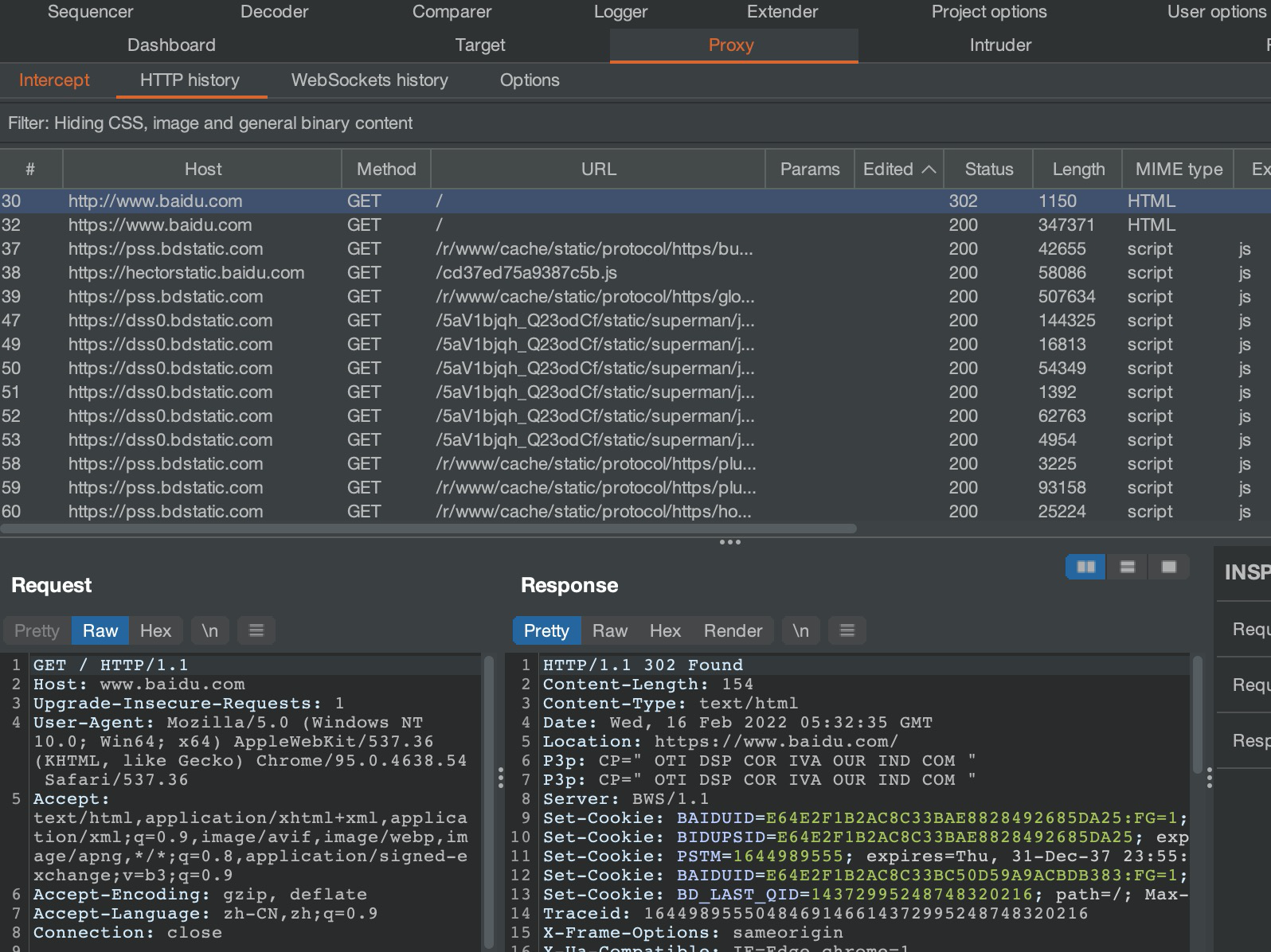This screenshot has width=1271, height=952.
Task: Toggle non-printable characters in the Request panel
Action: coord(209,630)
